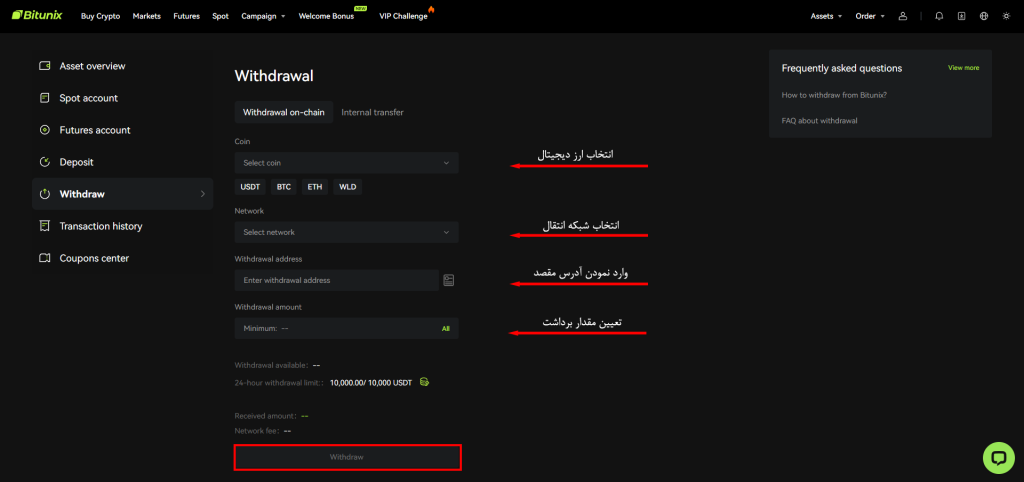Open How to withdraw from Bitunix FAQ
1024x482 pixels.
pos(834,95)
